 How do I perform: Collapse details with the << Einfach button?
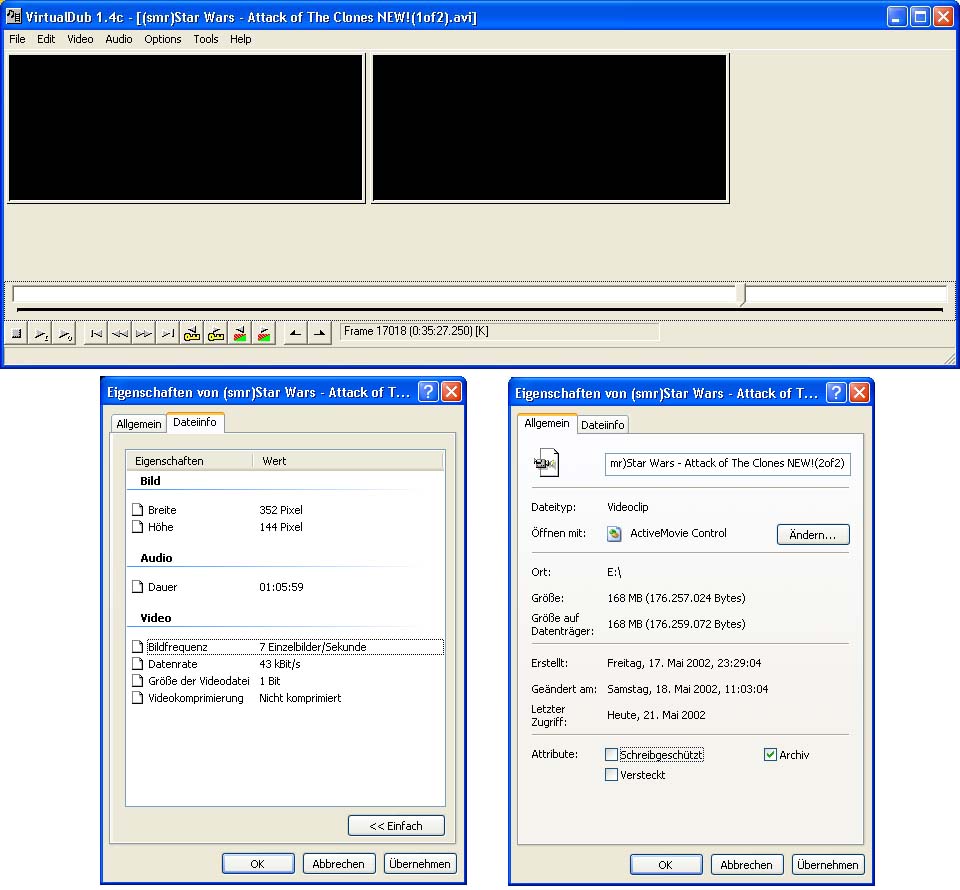tap(396, 826)
